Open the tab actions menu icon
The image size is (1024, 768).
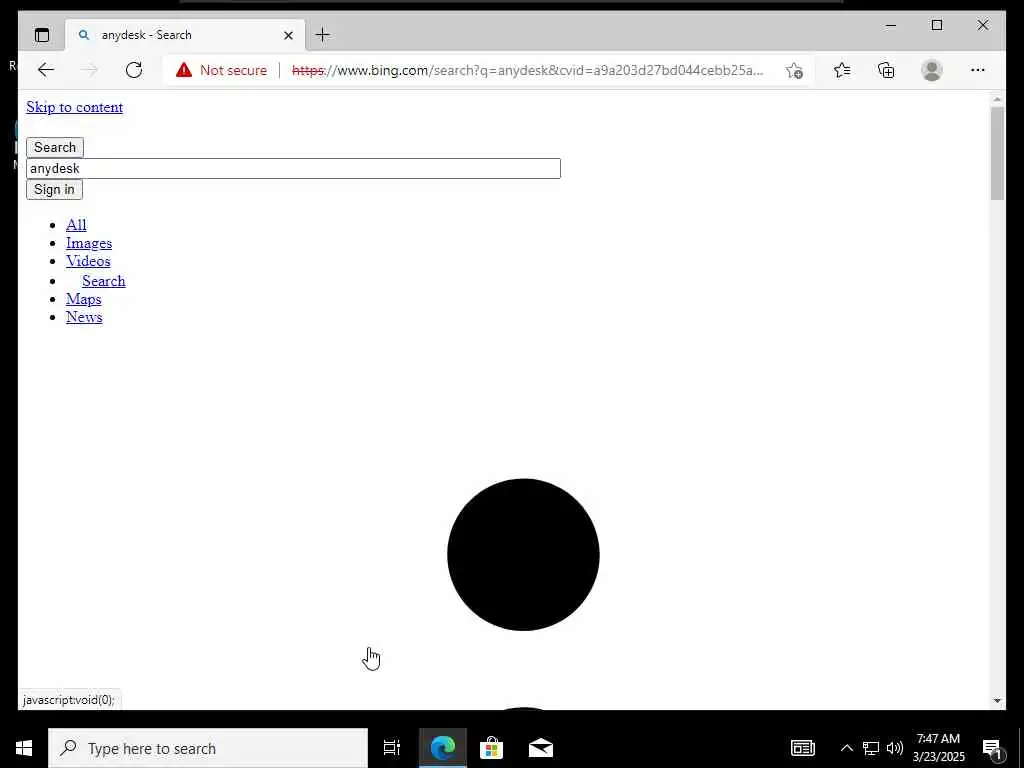42,35
